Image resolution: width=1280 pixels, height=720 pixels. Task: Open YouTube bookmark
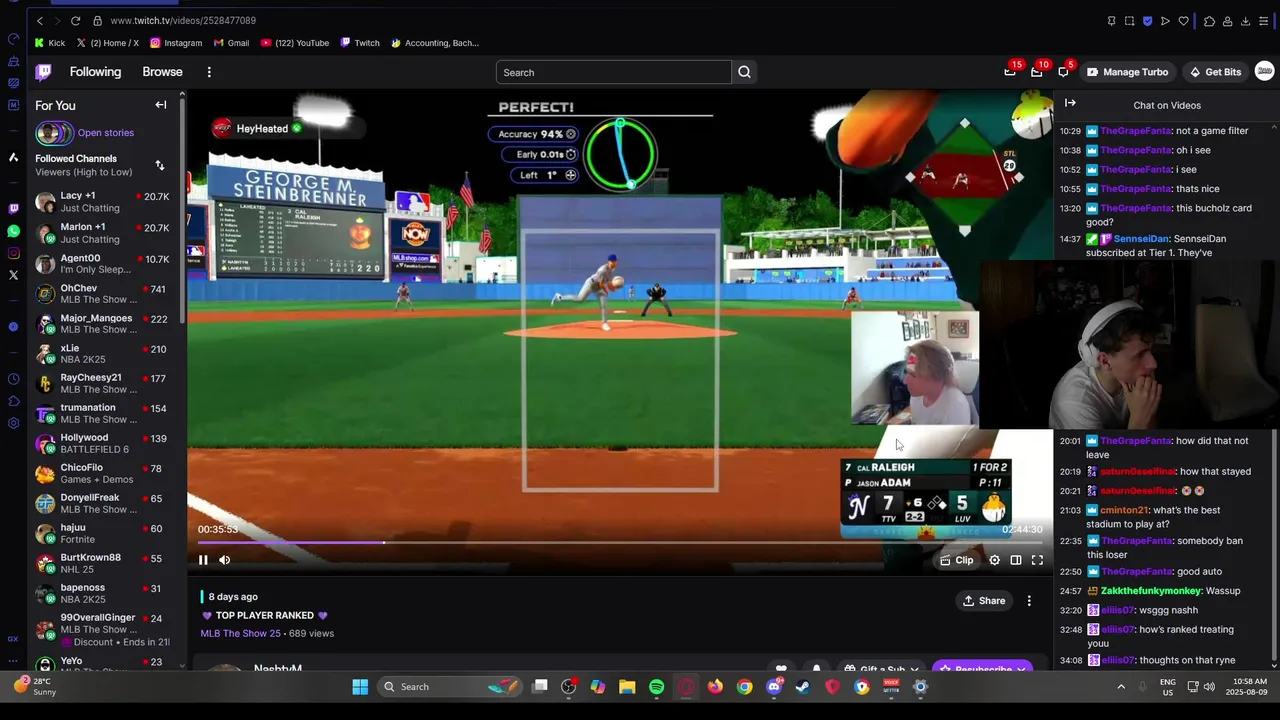295,43
